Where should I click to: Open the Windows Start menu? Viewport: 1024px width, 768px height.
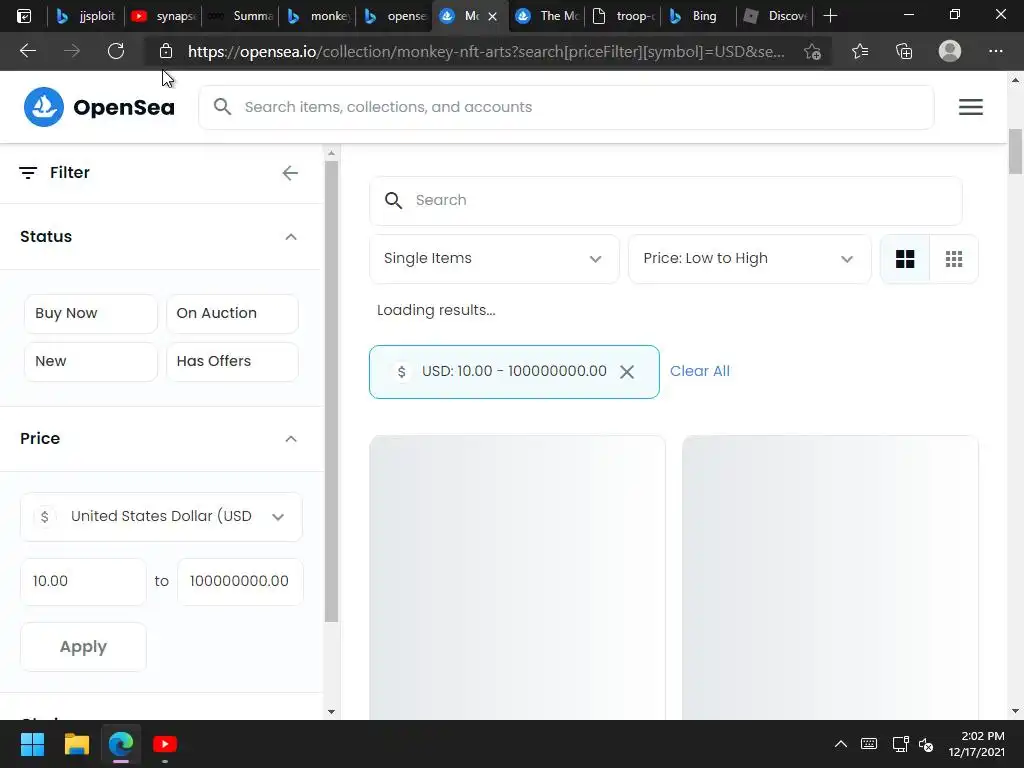(x=32, y=744)
